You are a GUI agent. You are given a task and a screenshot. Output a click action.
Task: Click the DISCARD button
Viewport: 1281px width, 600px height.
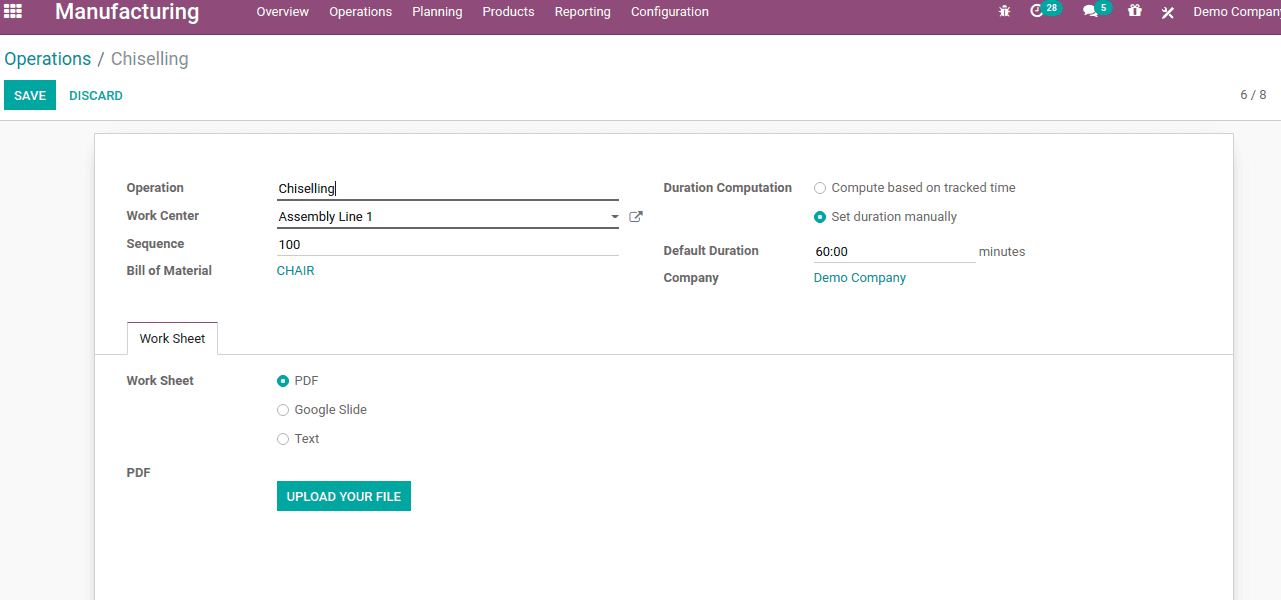96,96
